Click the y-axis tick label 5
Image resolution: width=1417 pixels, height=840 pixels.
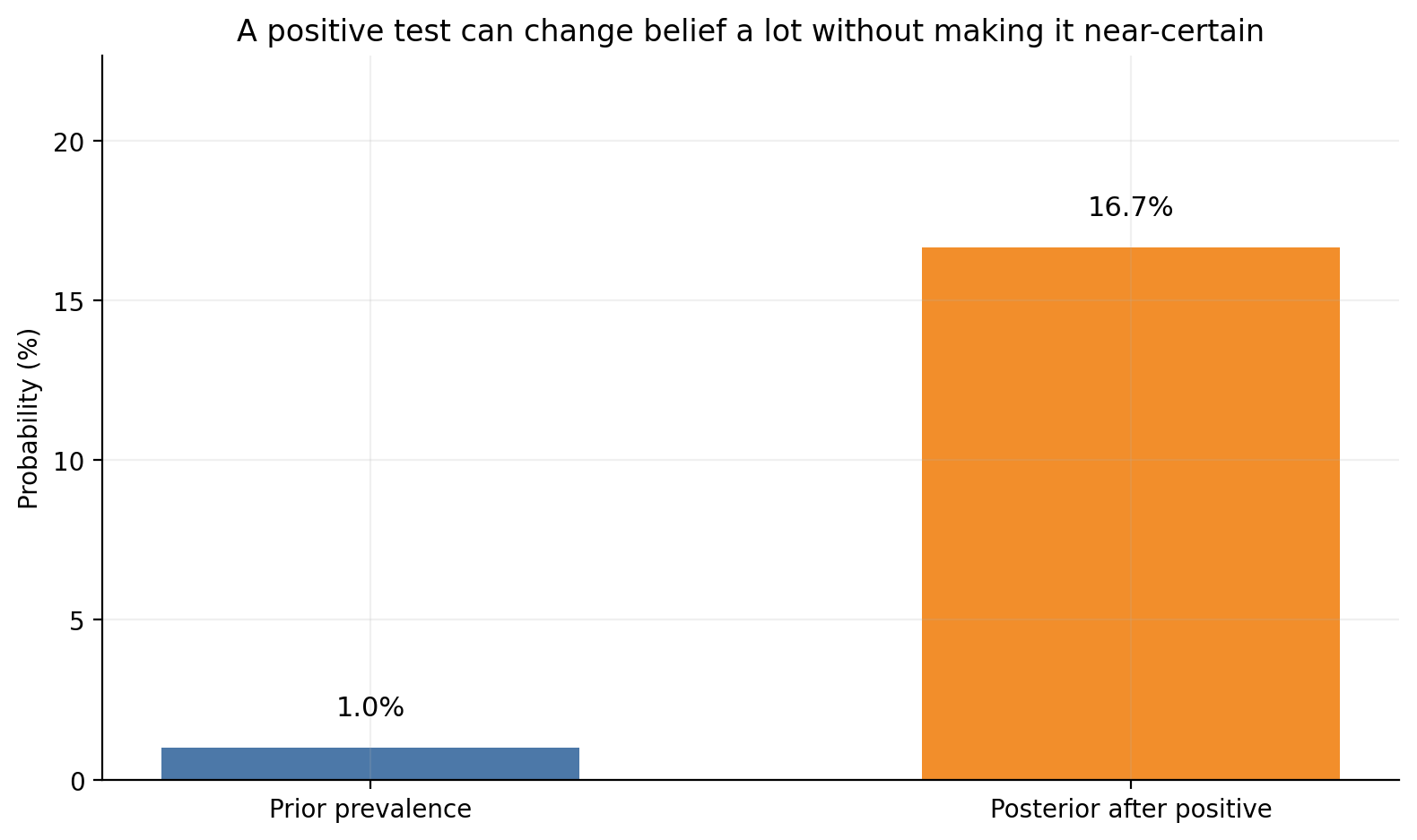tap(78, 620)
